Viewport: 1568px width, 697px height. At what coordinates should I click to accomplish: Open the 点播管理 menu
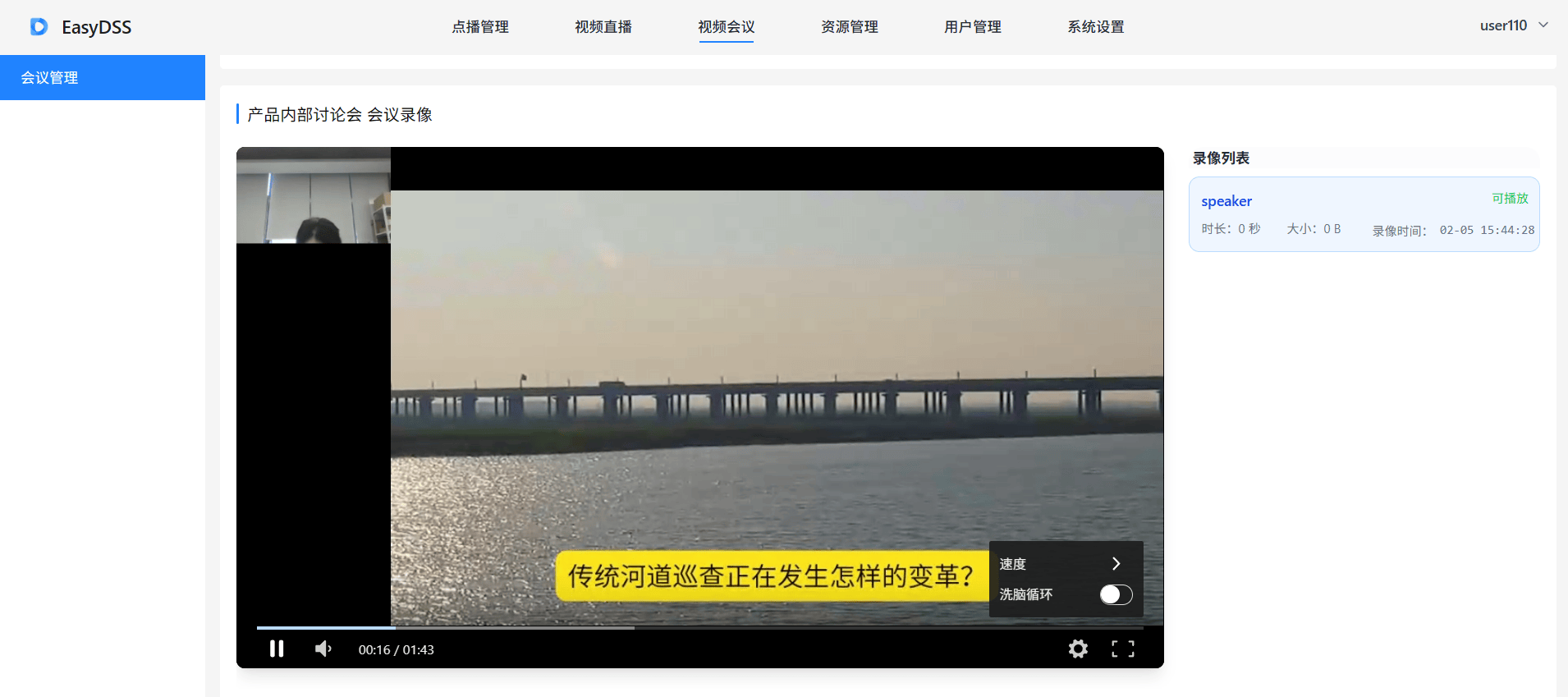click(x=480, y=27)
